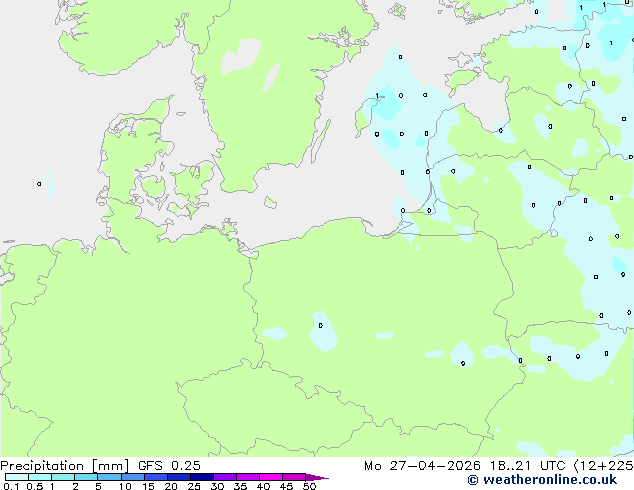
Task: Choose the legend swatch between 2 and 5
Action: click(86, 477)
